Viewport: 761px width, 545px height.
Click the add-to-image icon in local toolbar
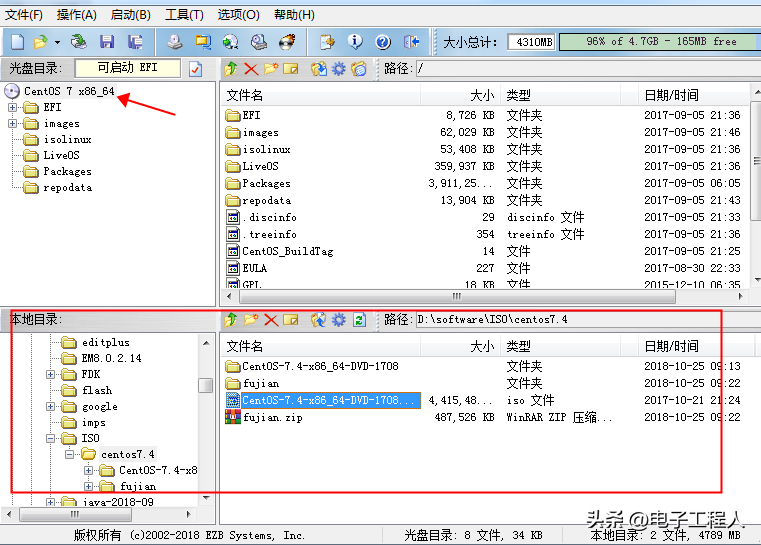pos(319,320)
